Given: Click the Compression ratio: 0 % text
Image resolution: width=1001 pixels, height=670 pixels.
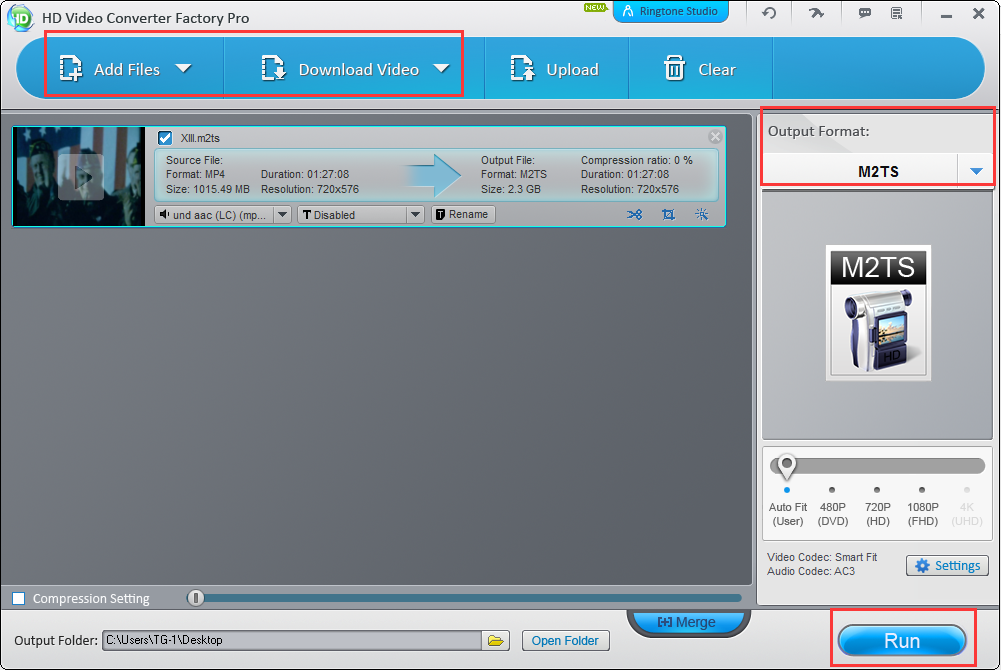Looking at the screenshot, I should coord(636,160).
